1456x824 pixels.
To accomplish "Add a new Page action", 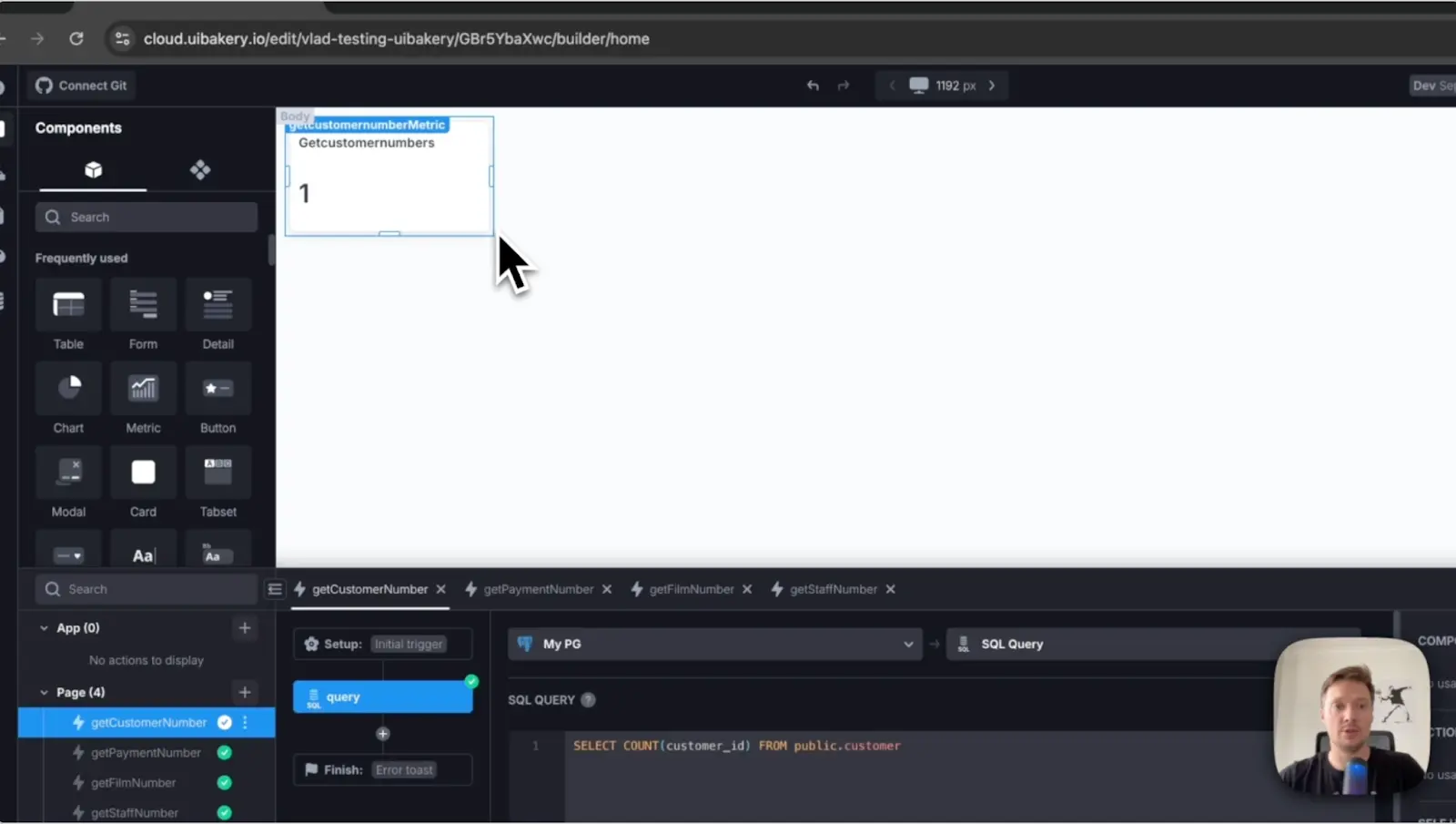I will 245,693.
